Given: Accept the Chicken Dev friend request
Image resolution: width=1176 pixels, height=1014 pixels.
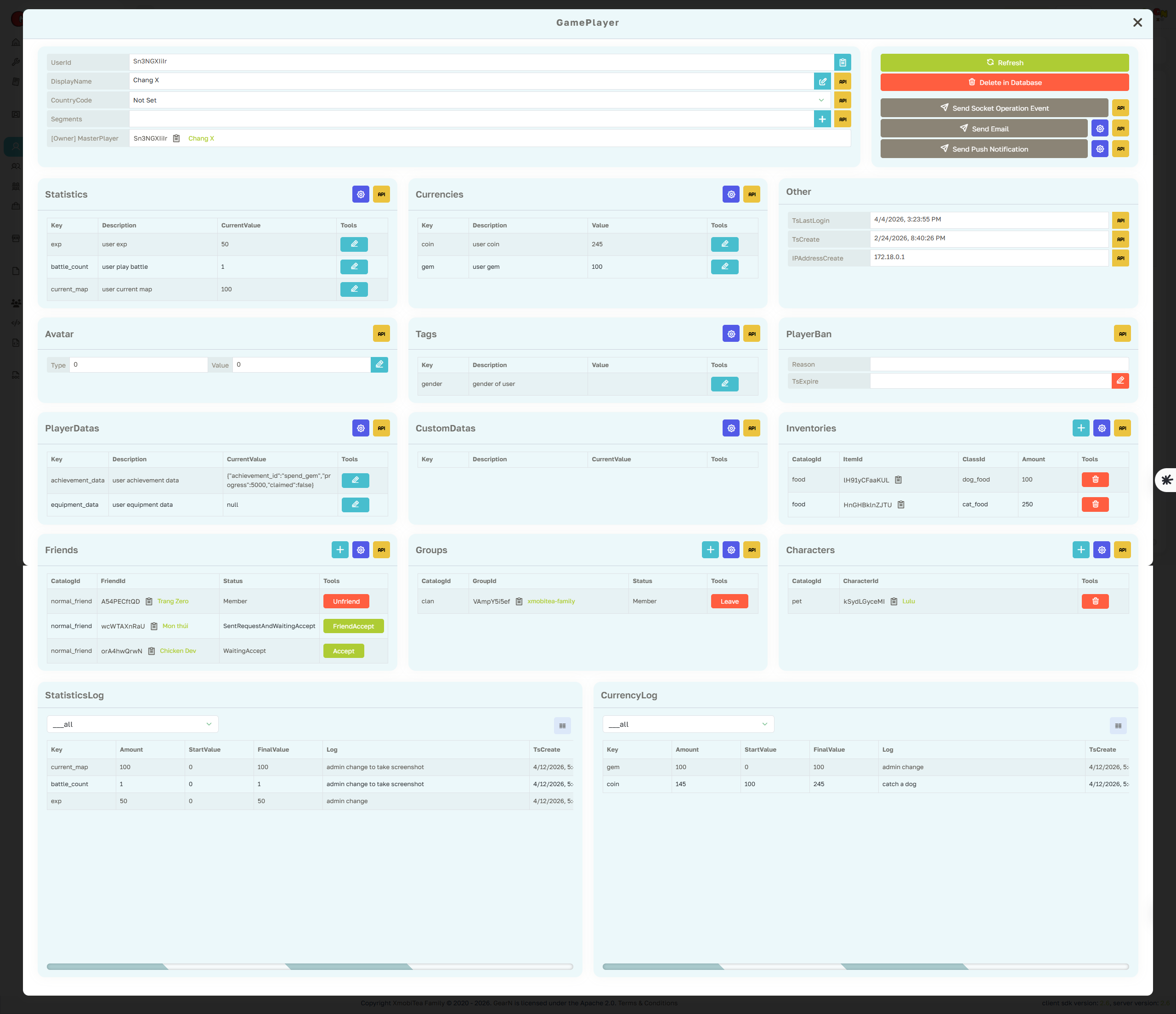Looking at the screenshot, I should click(x=343, y=651).
